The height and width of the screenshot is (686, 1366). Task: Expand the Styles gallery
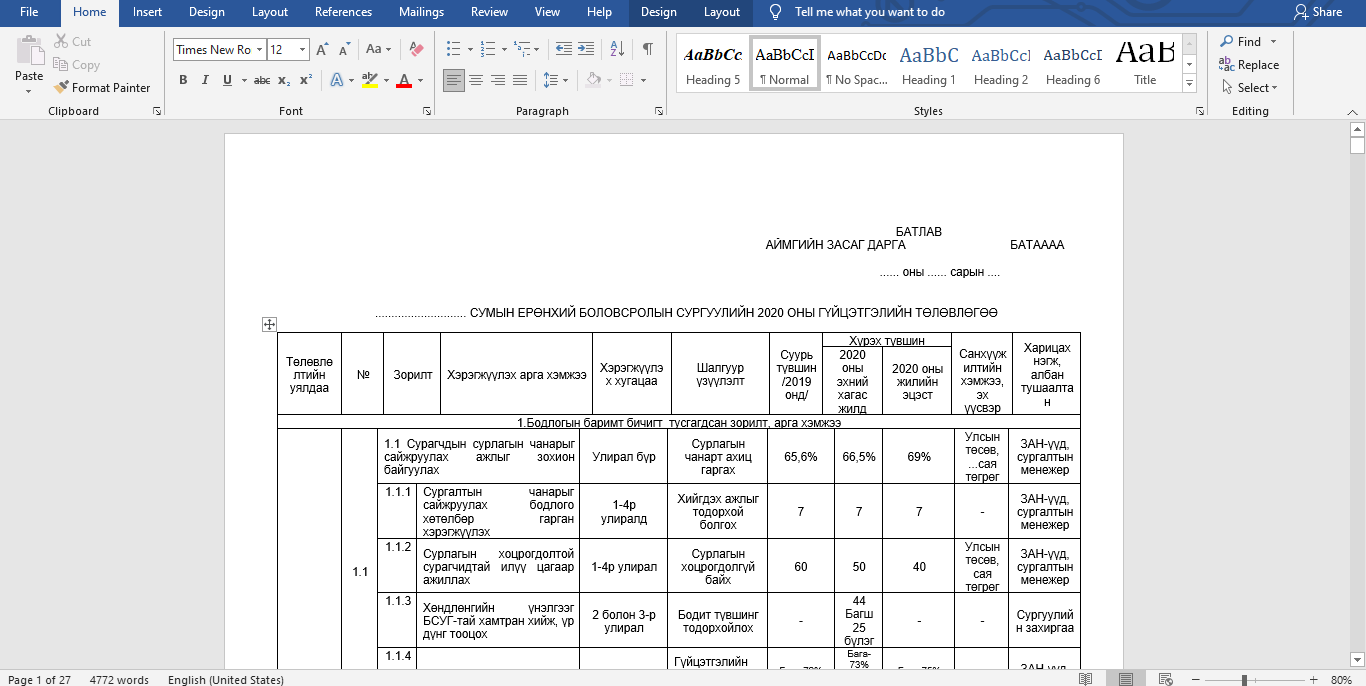pos(1189,81)
